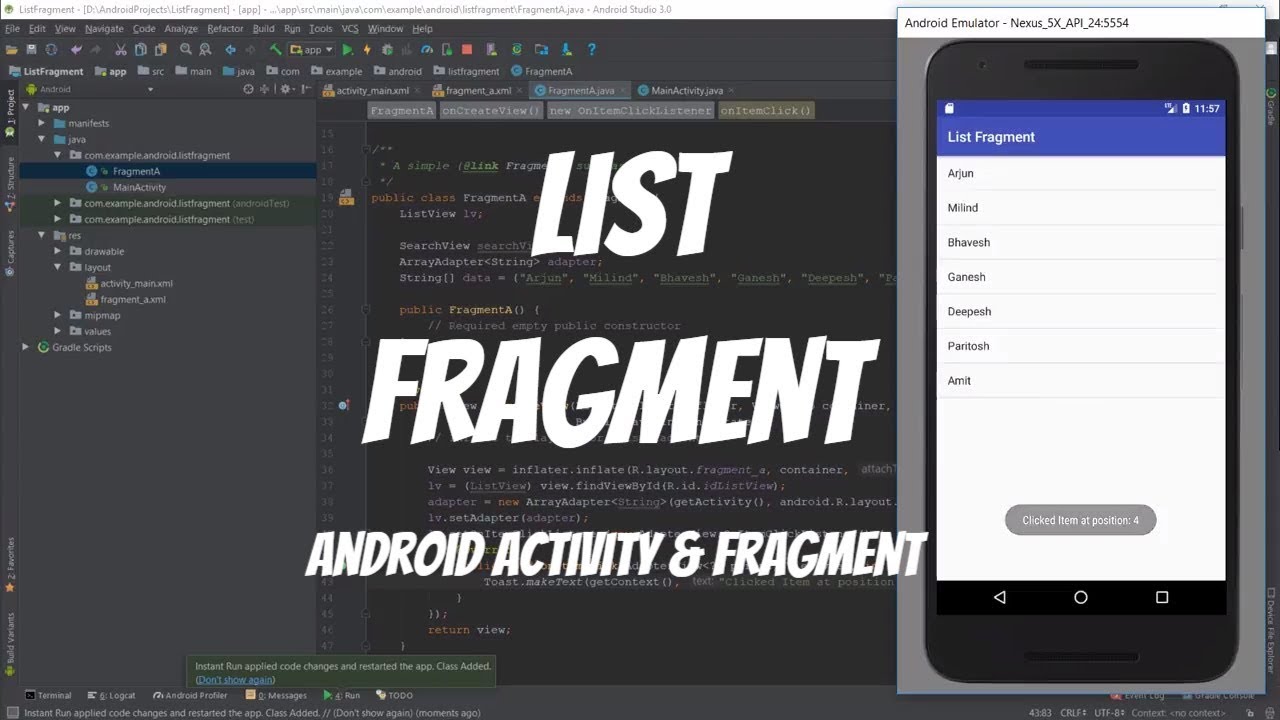Open the Build menu
The height and width of the screenshot is (720, 1280).
point(263,29)
